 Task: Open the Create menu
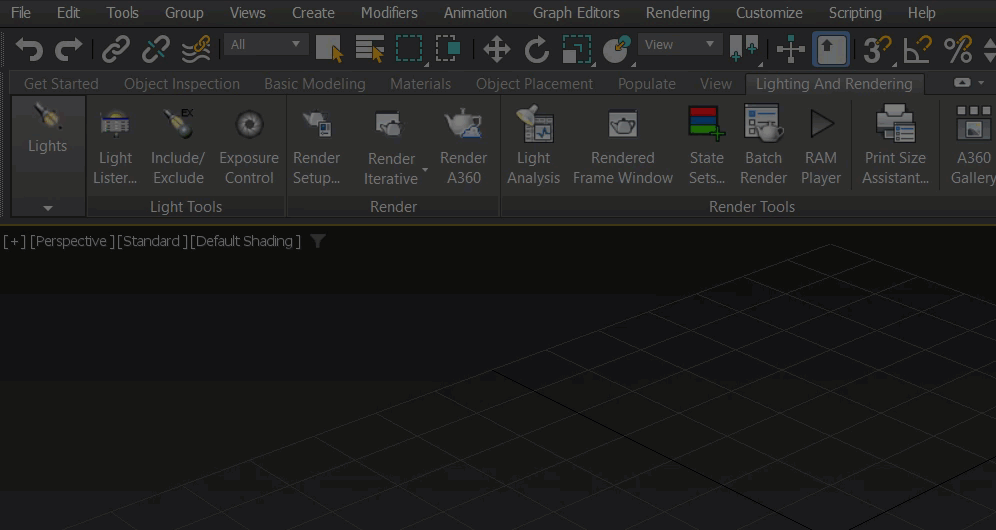pyautogui.click(x=313, y=13)
